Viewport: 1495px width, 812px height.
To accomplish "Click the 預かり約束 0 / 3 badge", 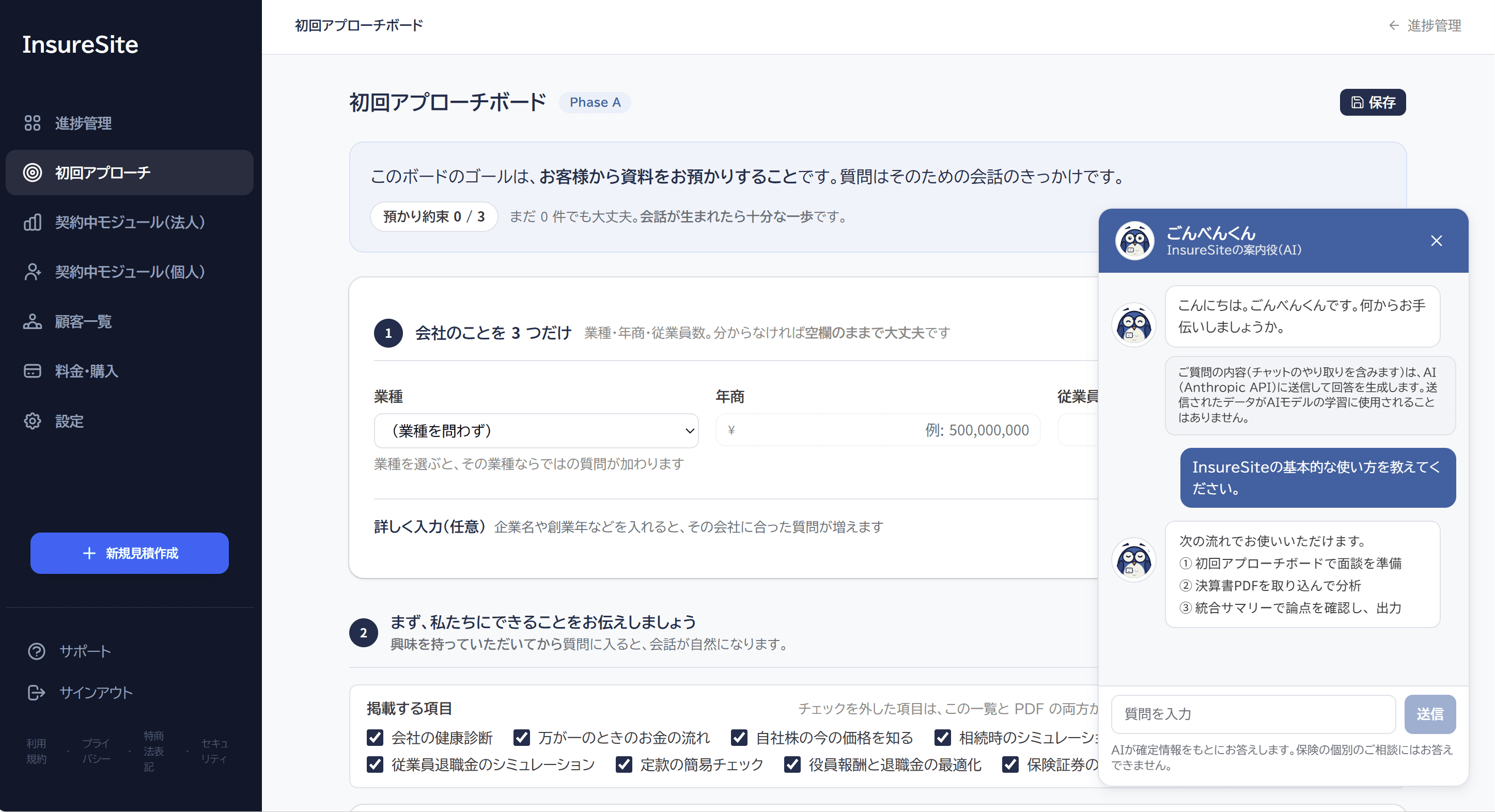I will (434, 216).
